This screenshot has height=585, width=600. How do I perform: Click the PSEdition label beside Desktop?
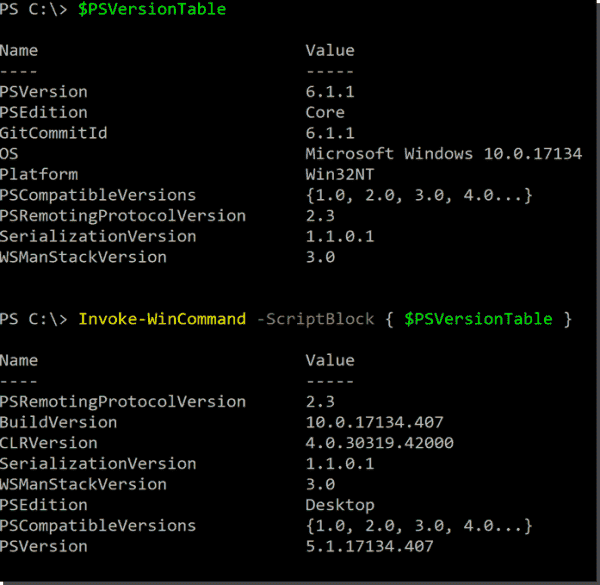tap(44, 505)
